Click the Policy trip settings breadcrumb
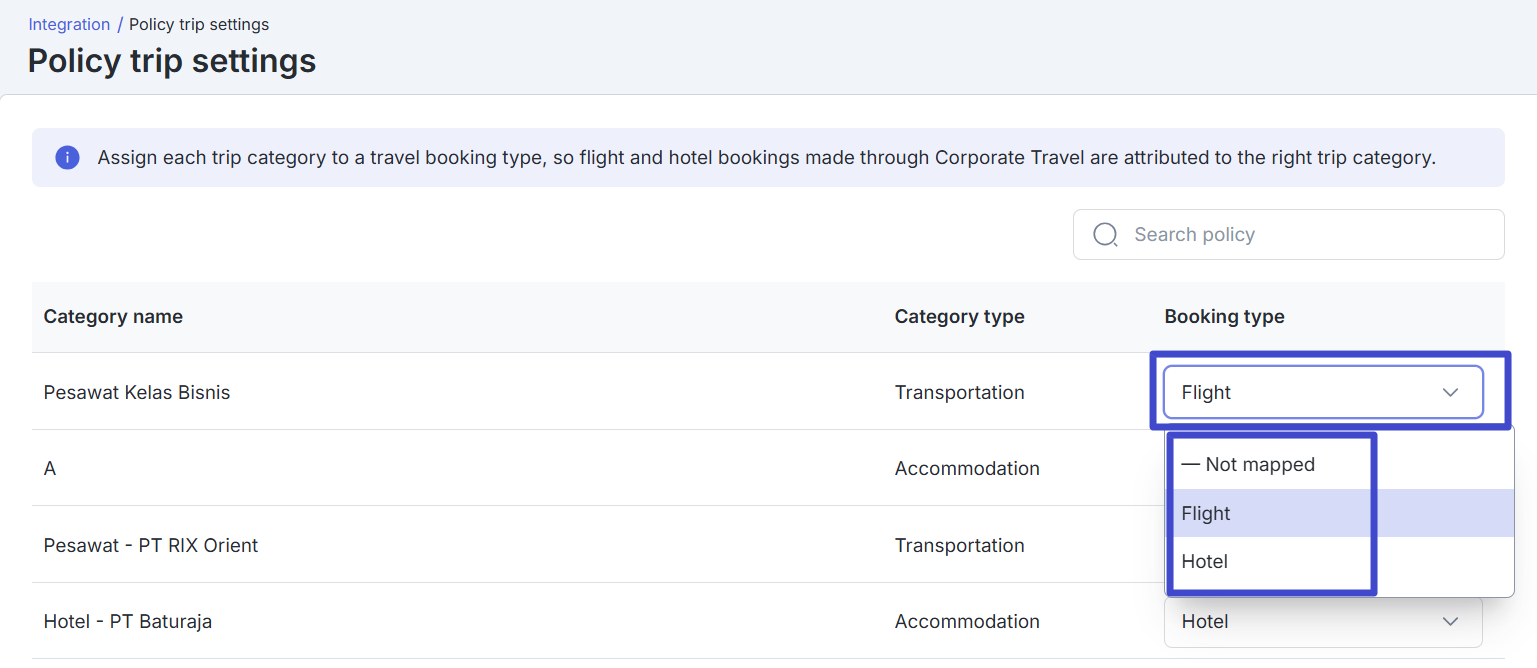This screenshot has height=668, width=1537. click(199, 24)
